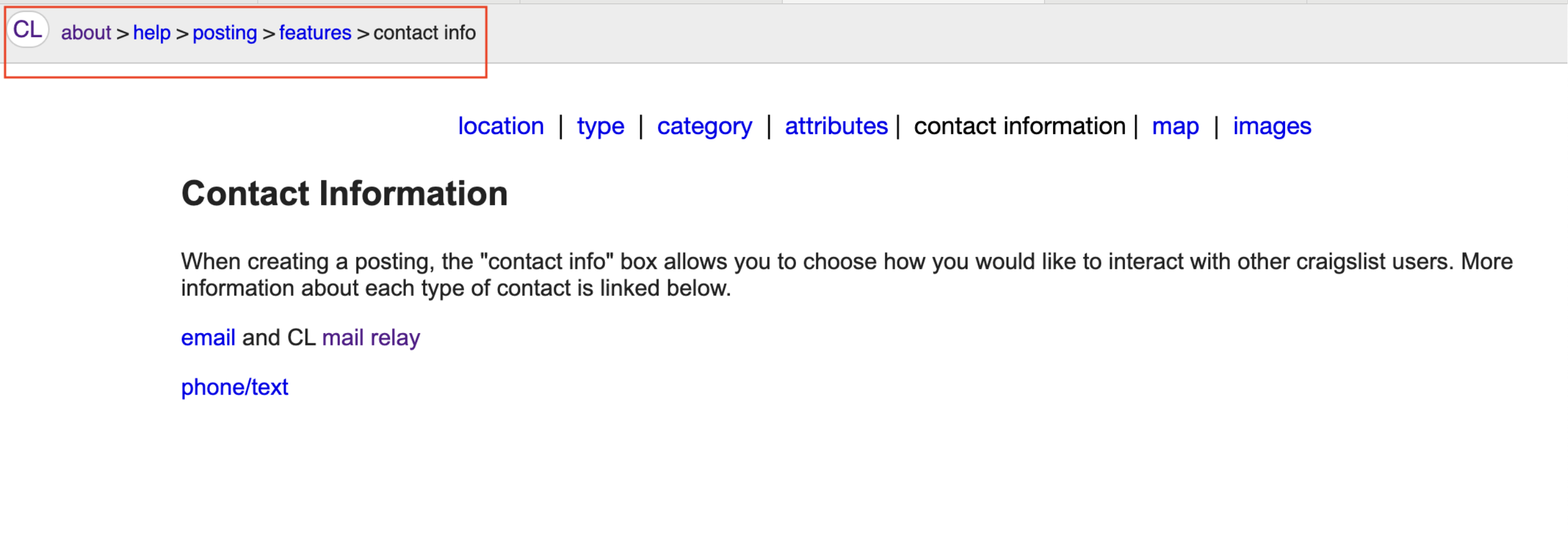Click the 'and CL' text between links
1568x536 pixels.
(279, 338)
